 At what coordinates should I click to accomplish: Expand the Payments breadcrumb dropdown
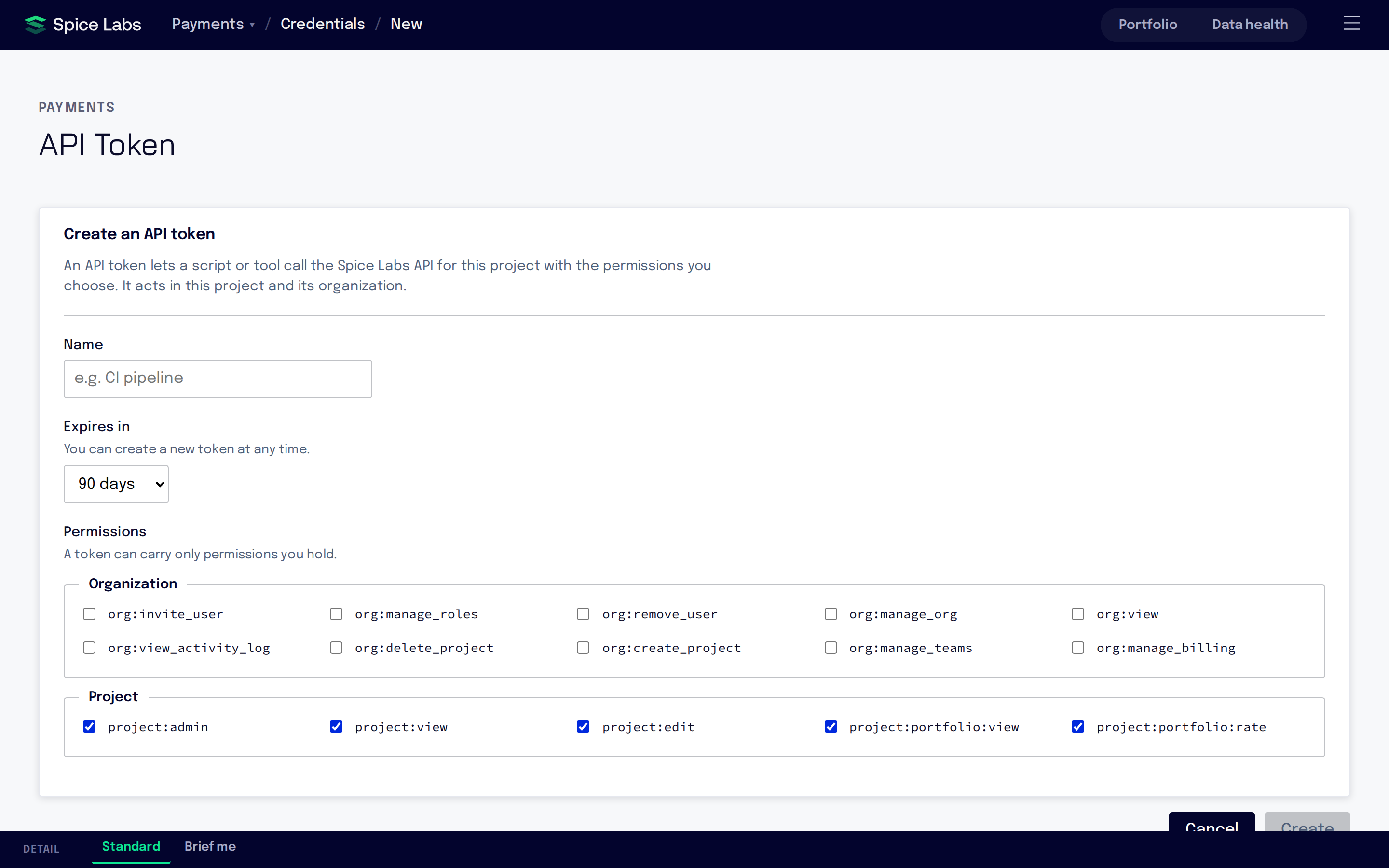pyautogui.click(x=213, y=24)
